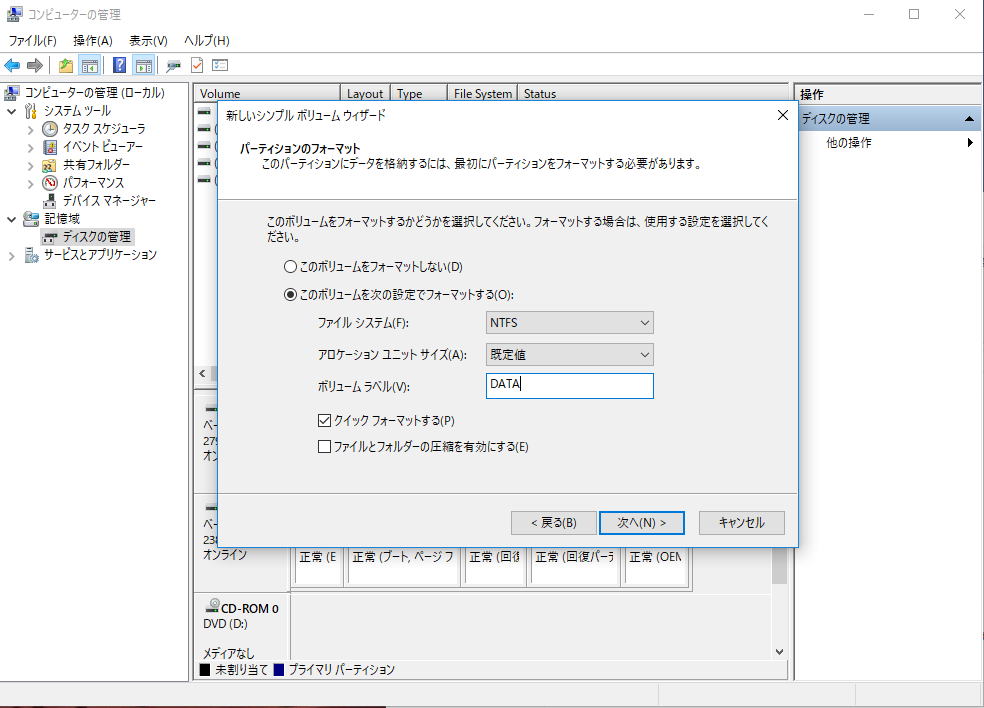This screenshot has height=708, width=984.
Task: Click the Volume column header
Action: pyautogui.click(x=267, y=94)
